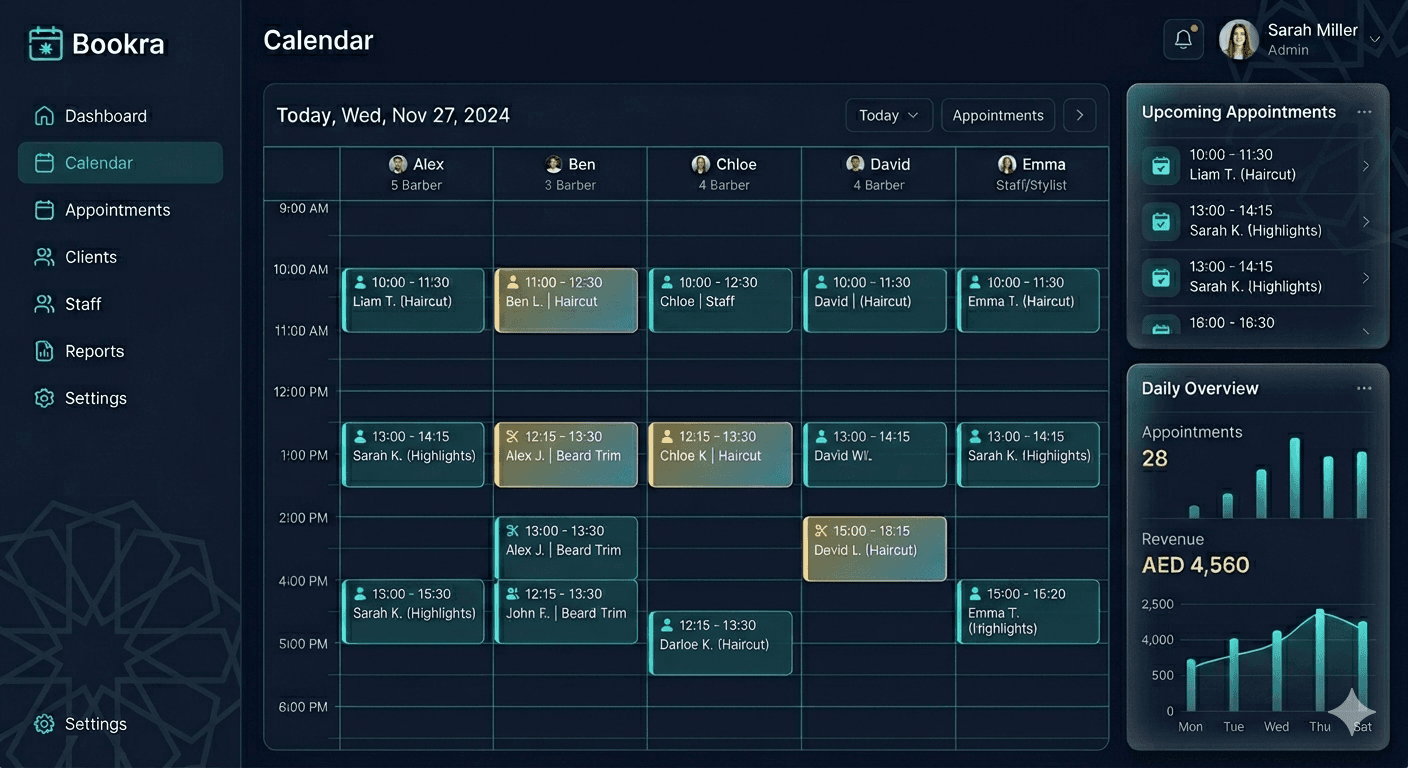1408x768 pixels.
Task: Open Emma T. (Haircut) 10:00 - 11:30 card
Action: tap(1028, 300)
